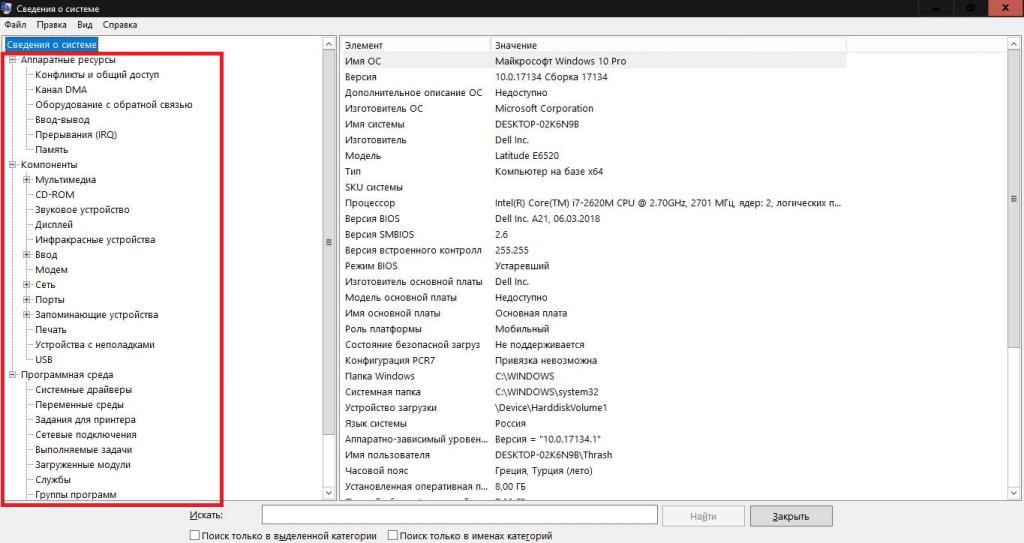
Task: Select the Часовой пояс row
Action: (x=594, y=470)
